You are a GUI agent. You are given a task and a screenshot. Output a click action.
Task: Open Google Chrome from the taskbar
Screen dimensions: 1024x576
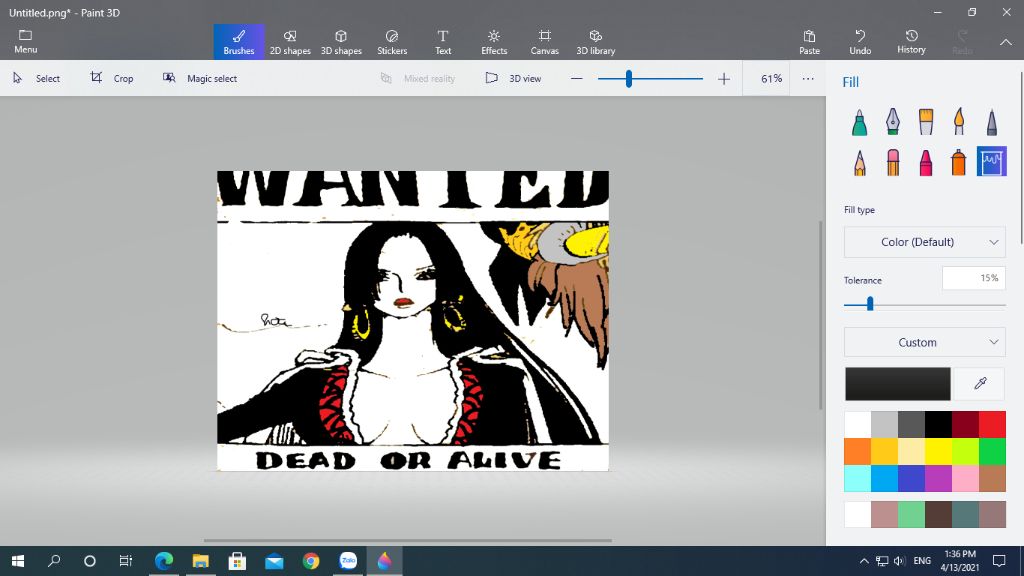[311, 561]
